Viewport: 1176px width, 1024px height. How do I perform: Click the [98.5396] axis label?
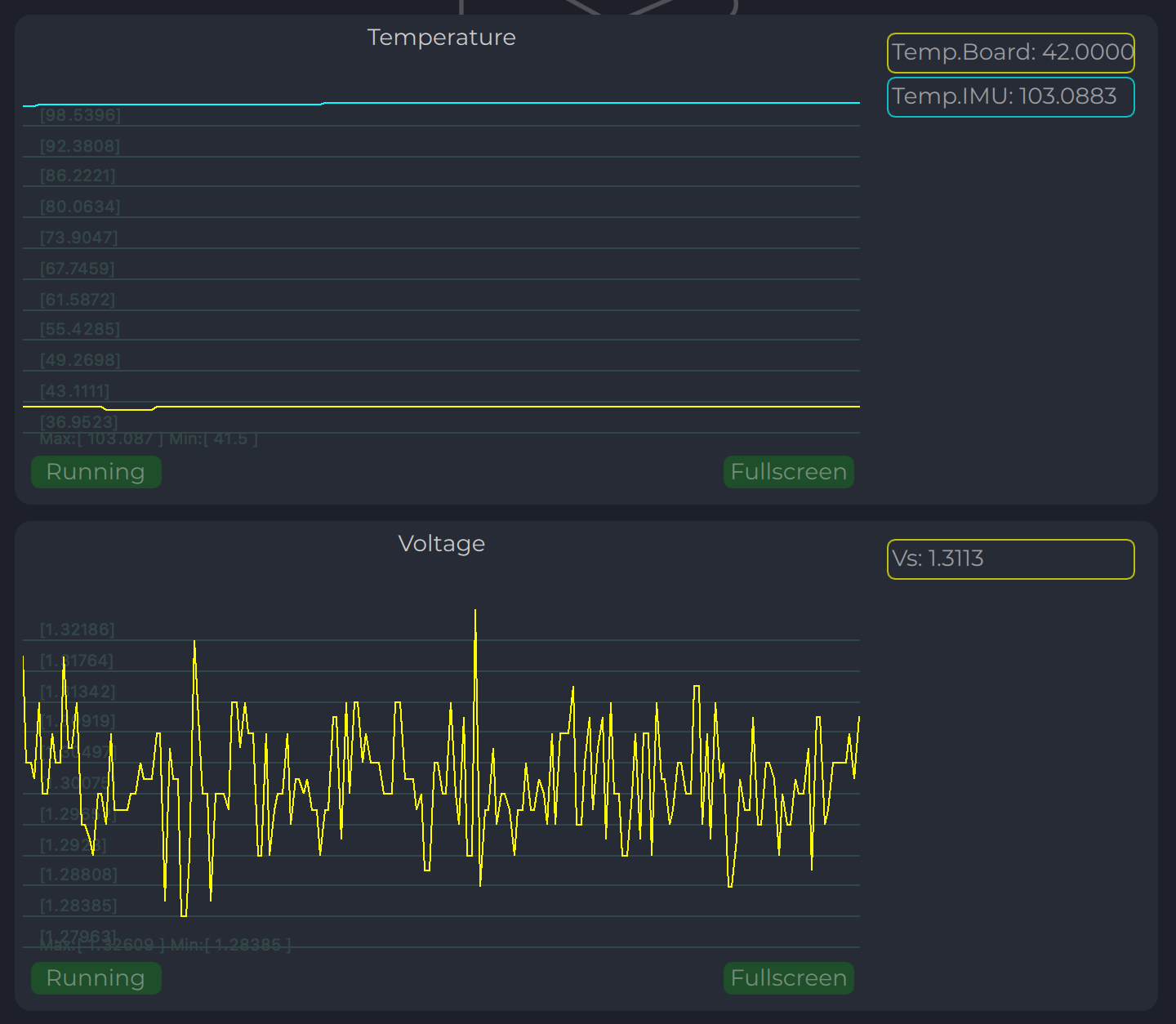tap(80, 115)
